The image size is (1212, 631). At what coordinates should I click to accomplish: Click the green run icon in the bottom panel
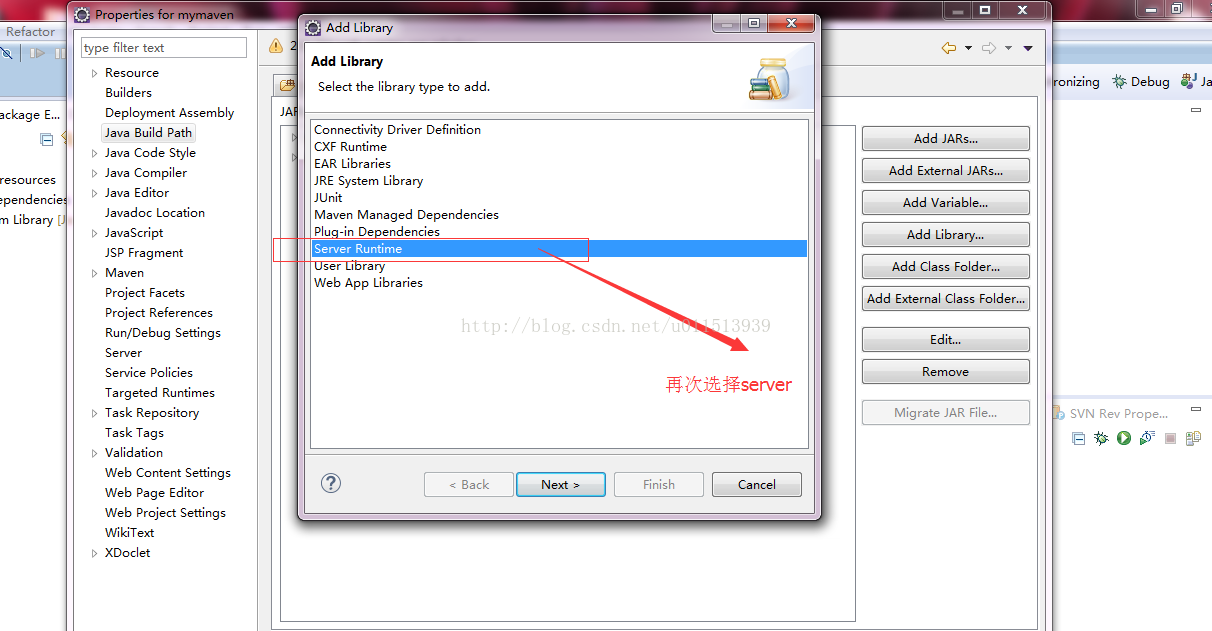(1124, 438)
